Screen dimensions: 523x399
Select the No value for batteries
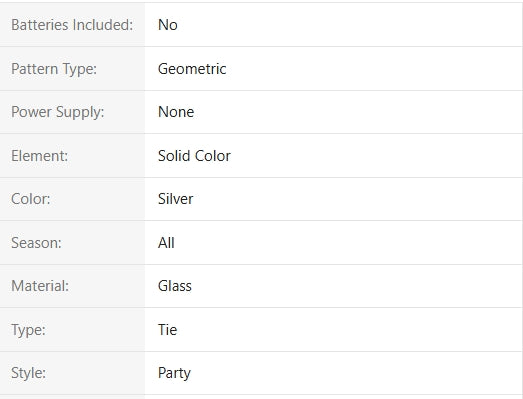167,25
